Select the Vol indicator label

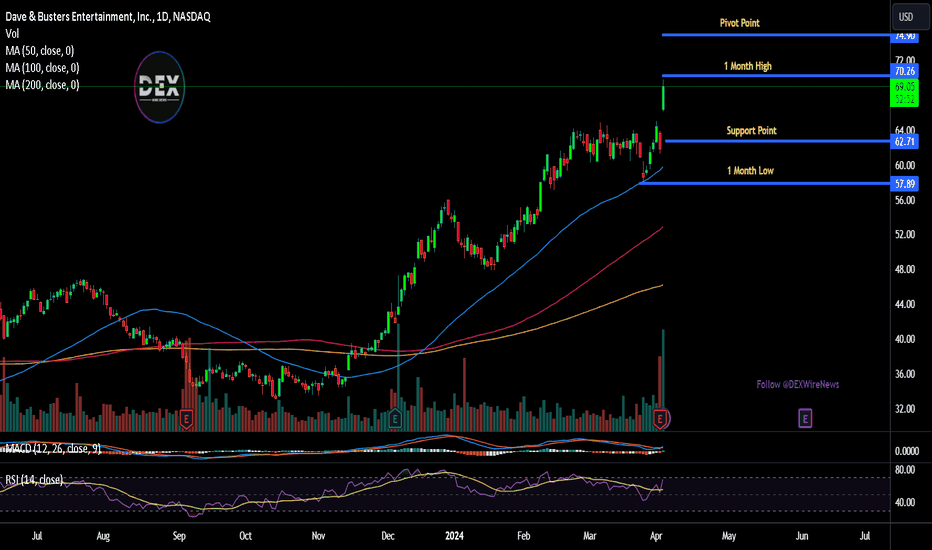(12, 34)
